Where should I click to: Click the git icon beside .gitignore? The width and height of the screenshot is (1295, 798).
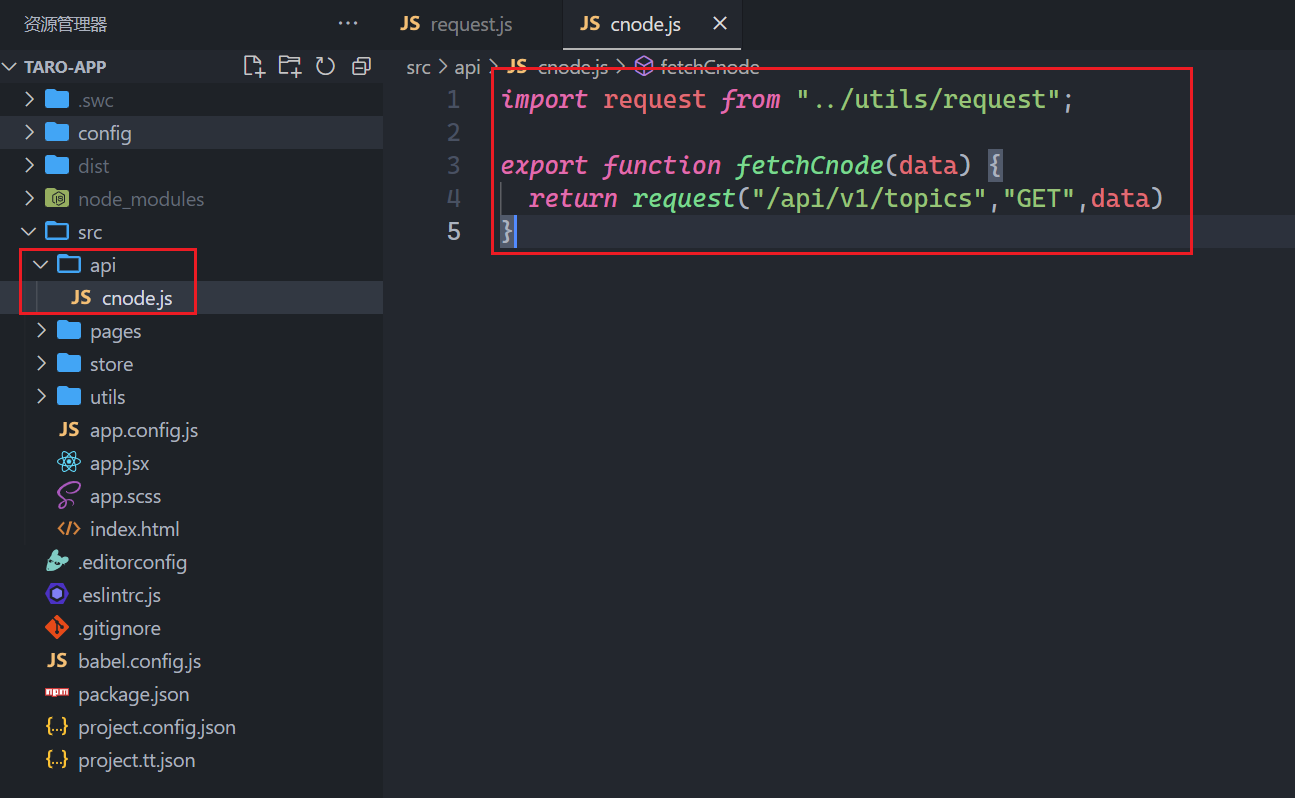57,628
